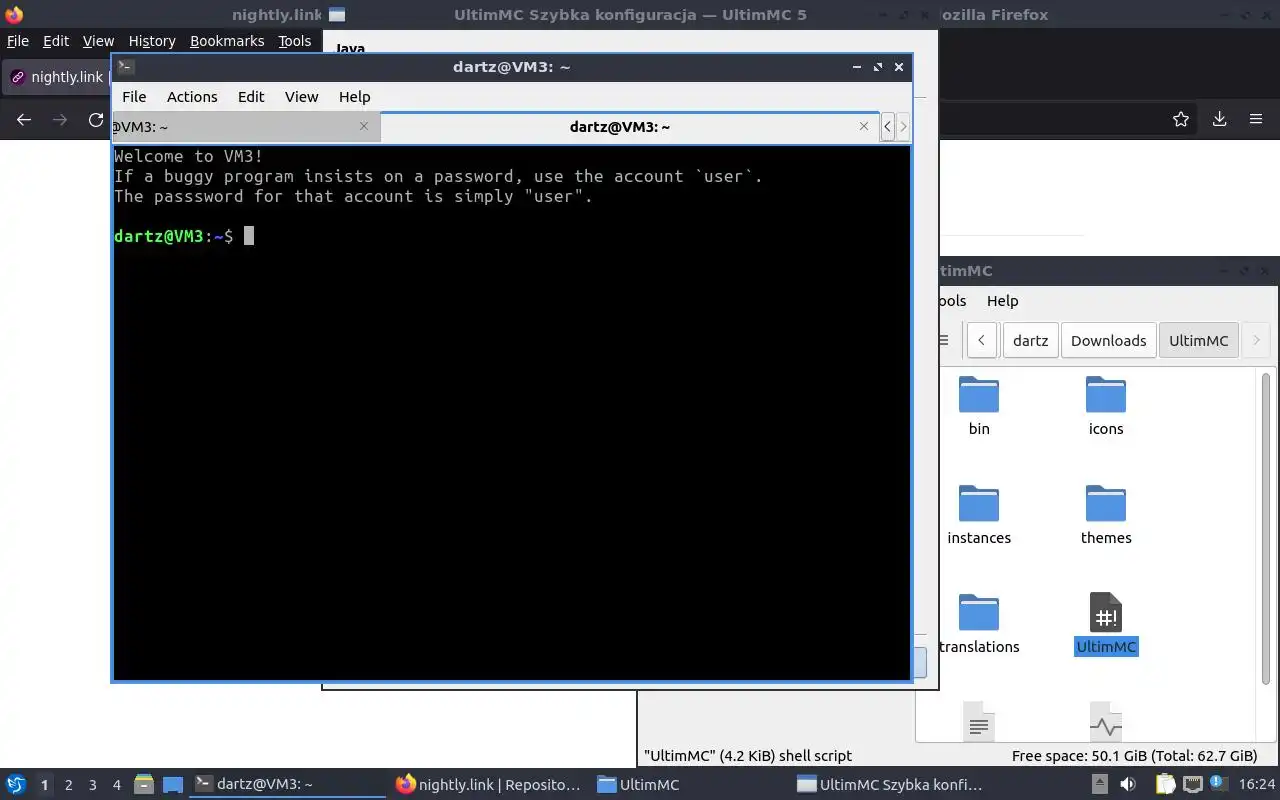The height and width of the screenshot is (800, 1280).
Task: Open the Firefox downloads panel
Action: click(1219, 119)
